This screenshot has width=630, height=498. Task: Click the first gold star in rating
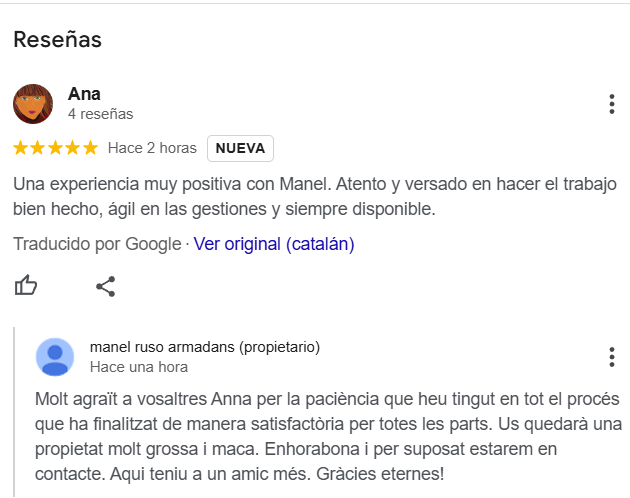[21, 148]
